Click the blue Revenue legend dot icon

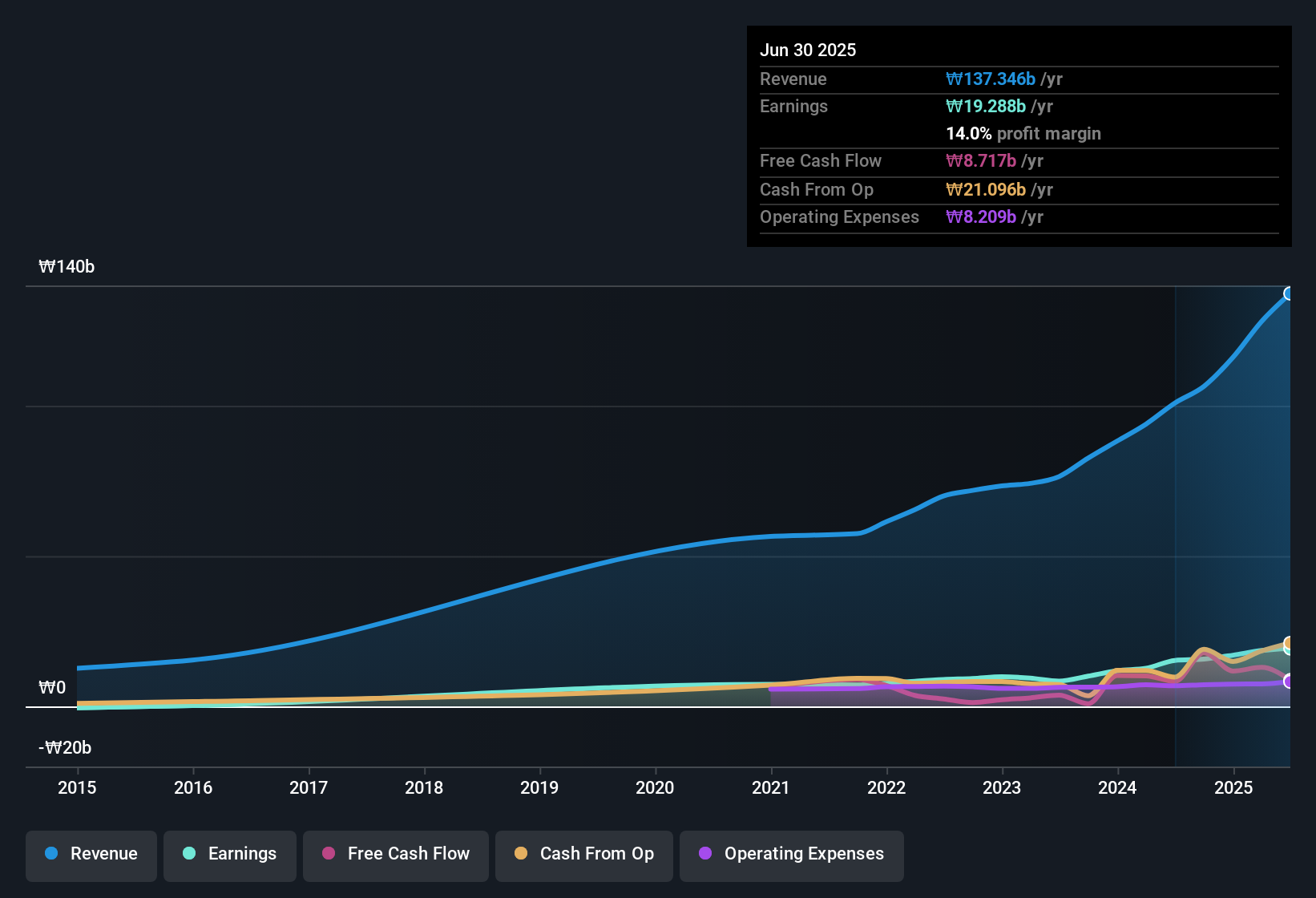pos(50,854)
